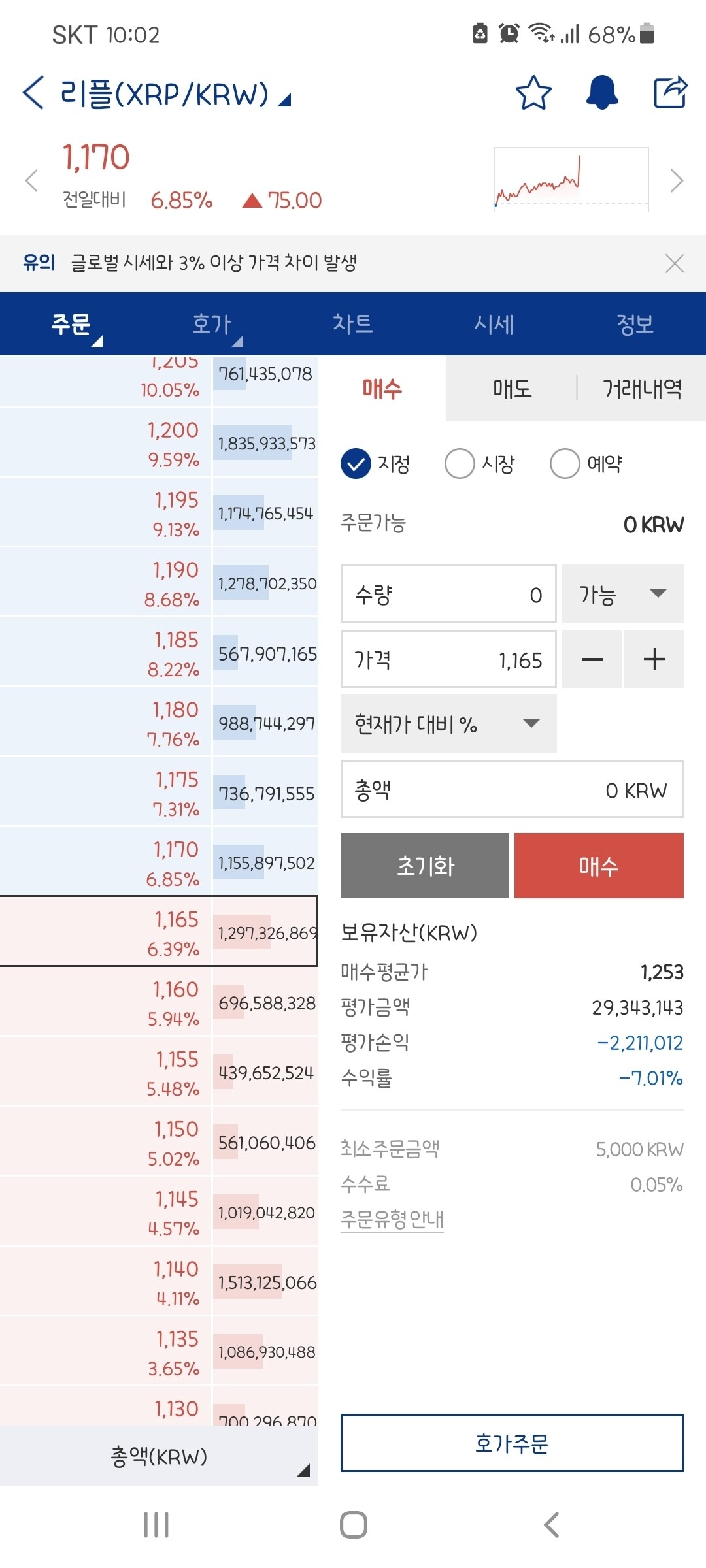The width and height of the screenshot is (706, 1568).
Task: Tap the mini price chart thumbnail
Action: [572, 178]
